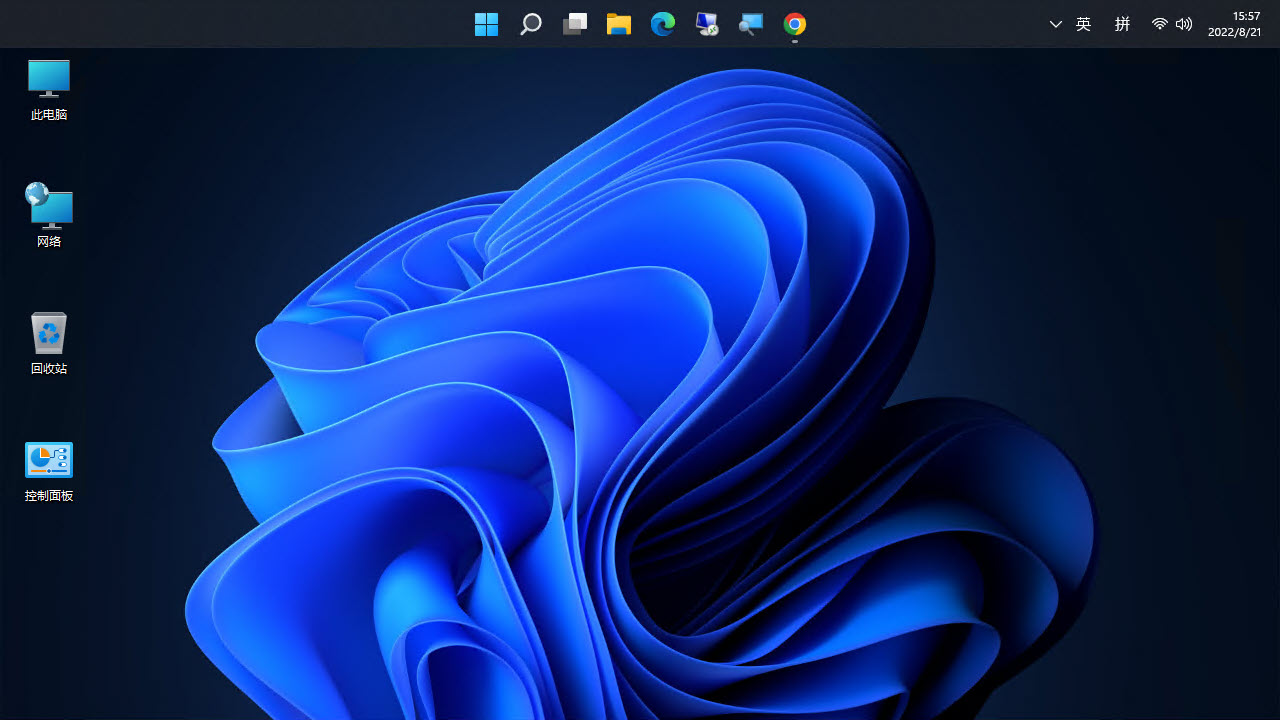Open the taskbar search magnifier

(531, 24)
